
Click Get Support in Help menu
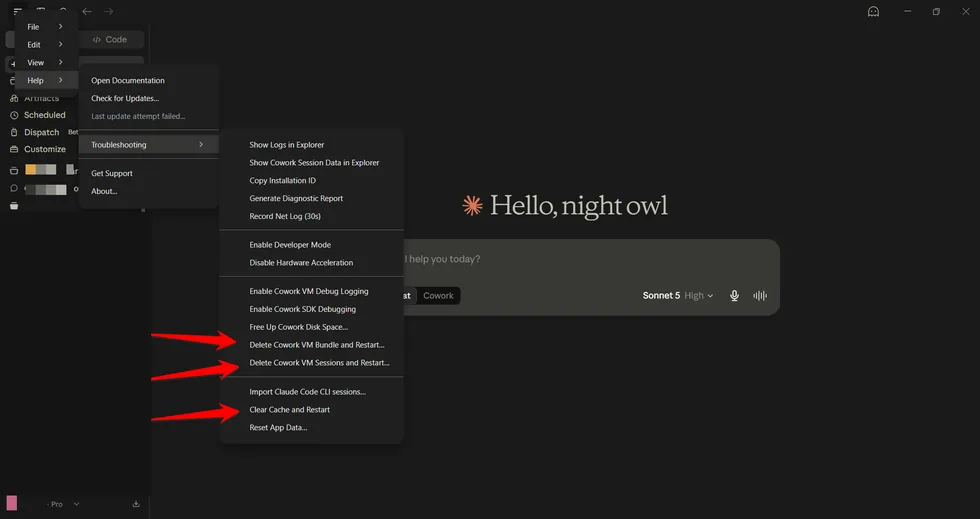pos(148,173)
